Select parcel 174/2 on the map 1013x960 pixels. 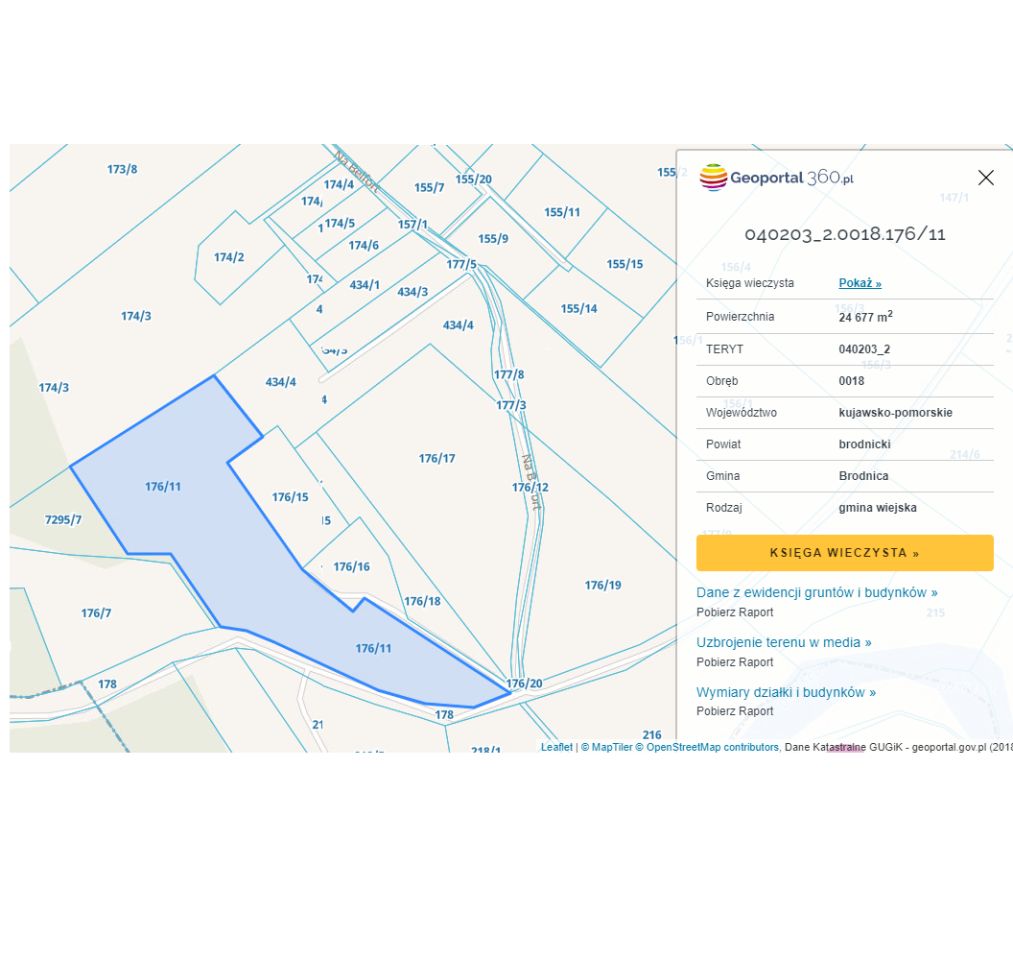(229, 257)
